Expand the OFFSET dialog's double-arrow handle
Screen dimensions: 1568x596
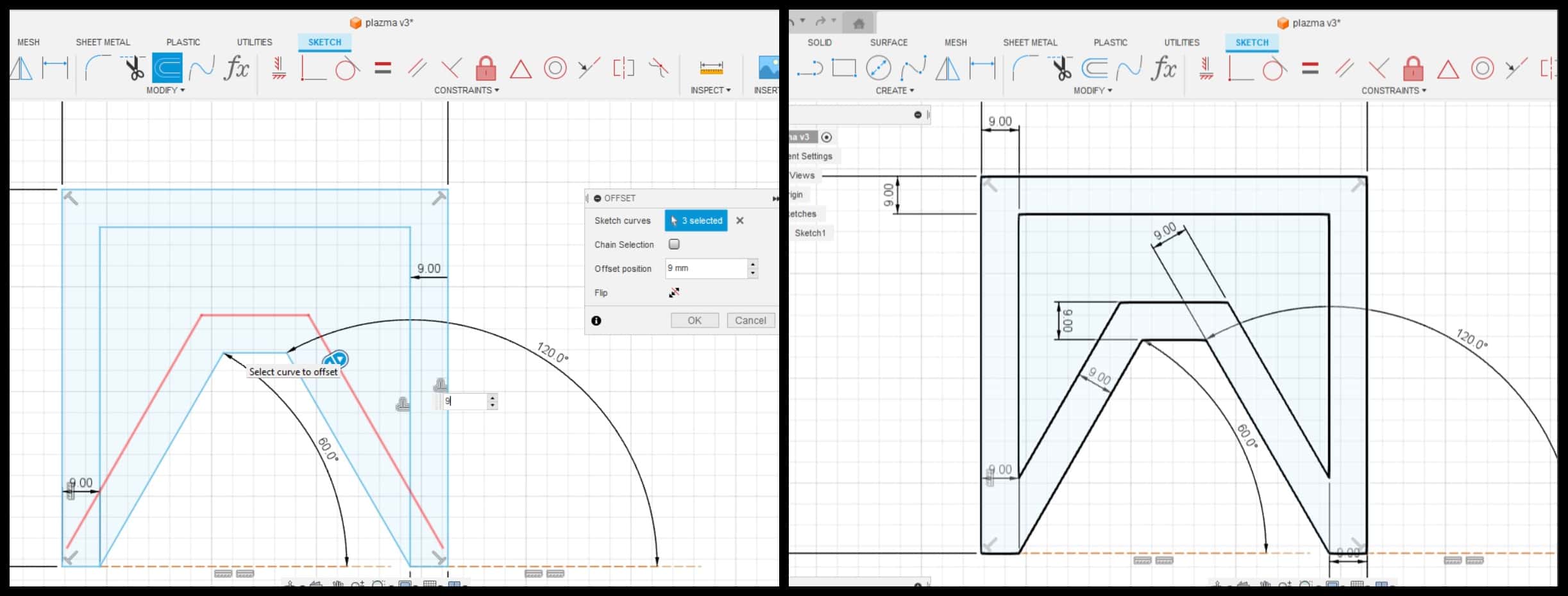click(775, 199)
